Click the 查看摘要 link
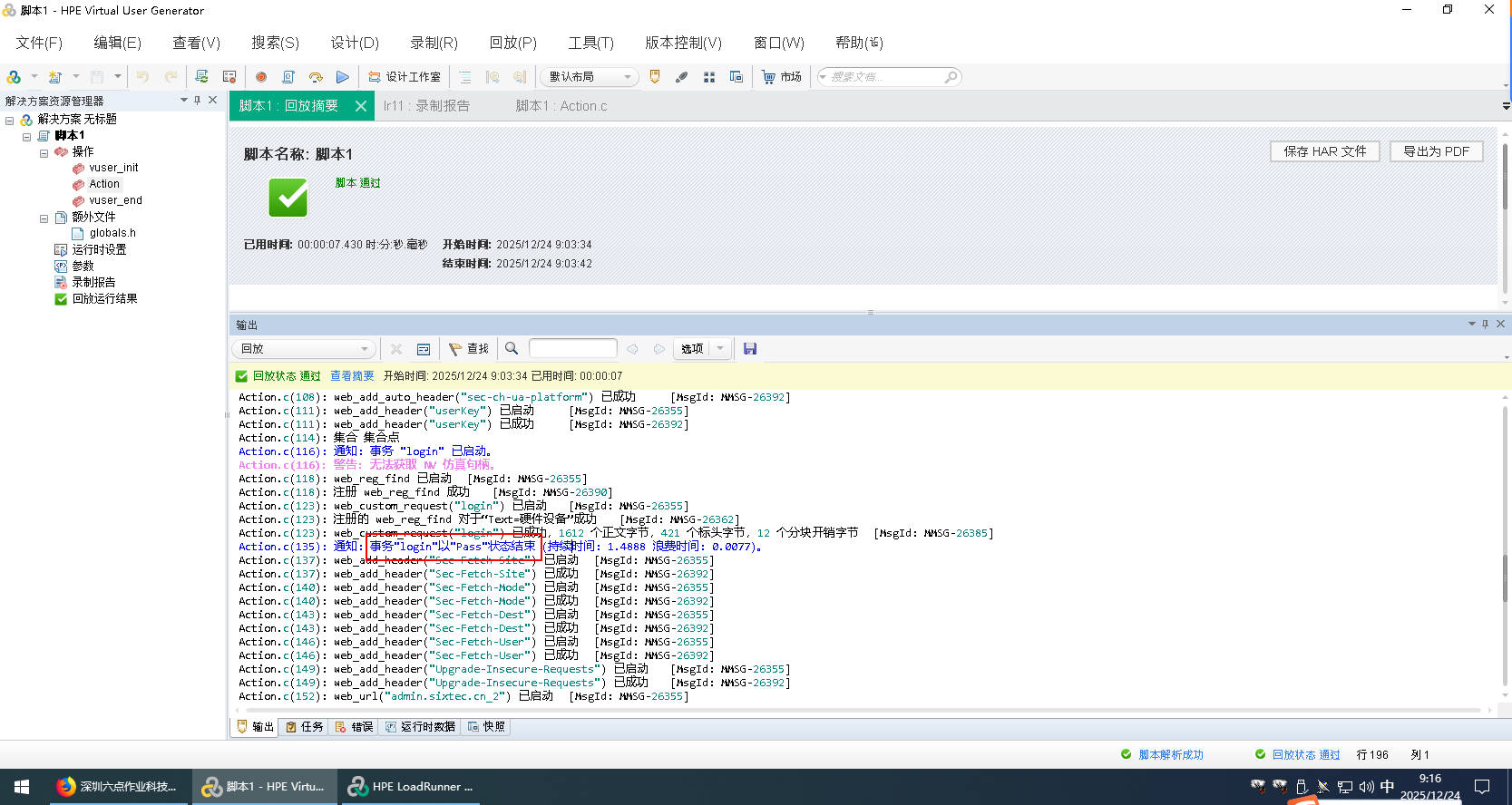Image resolution: width=1512 pixels, height=805 pixels. (x=352, y=376)
